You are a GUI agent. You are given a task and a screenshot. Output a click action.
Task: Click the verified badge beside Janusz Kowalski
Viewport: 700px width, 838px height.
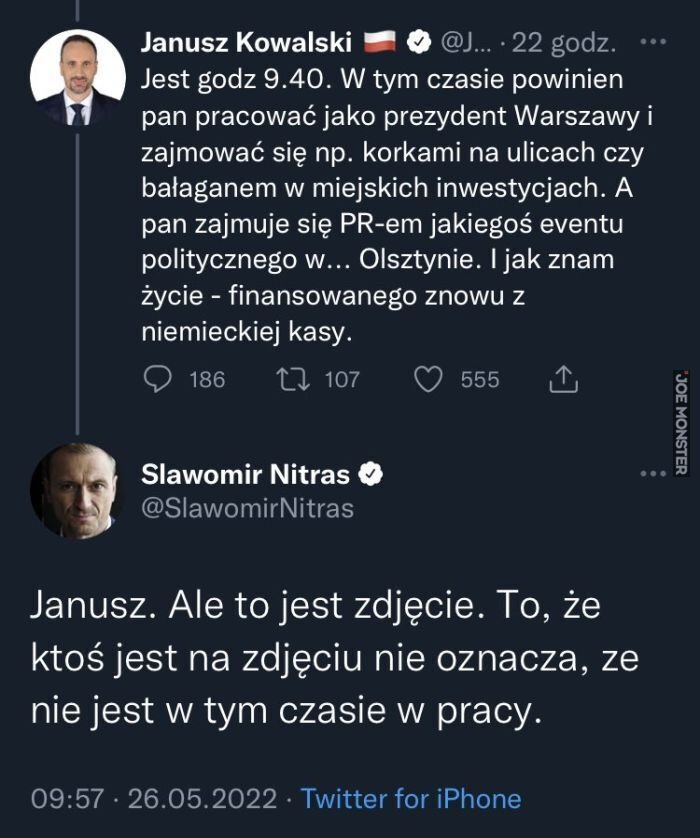point(422,42)
